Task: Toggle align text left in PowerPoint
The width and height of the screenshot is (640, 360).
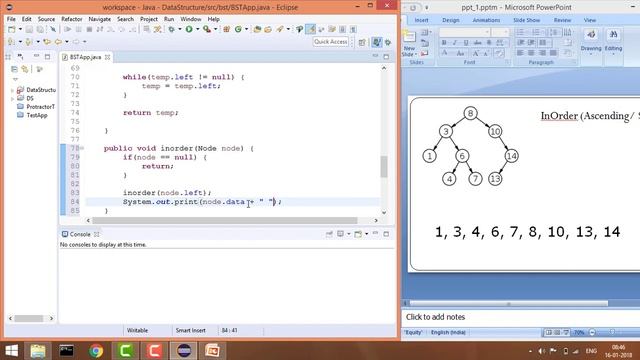Action: click(520, 53)
